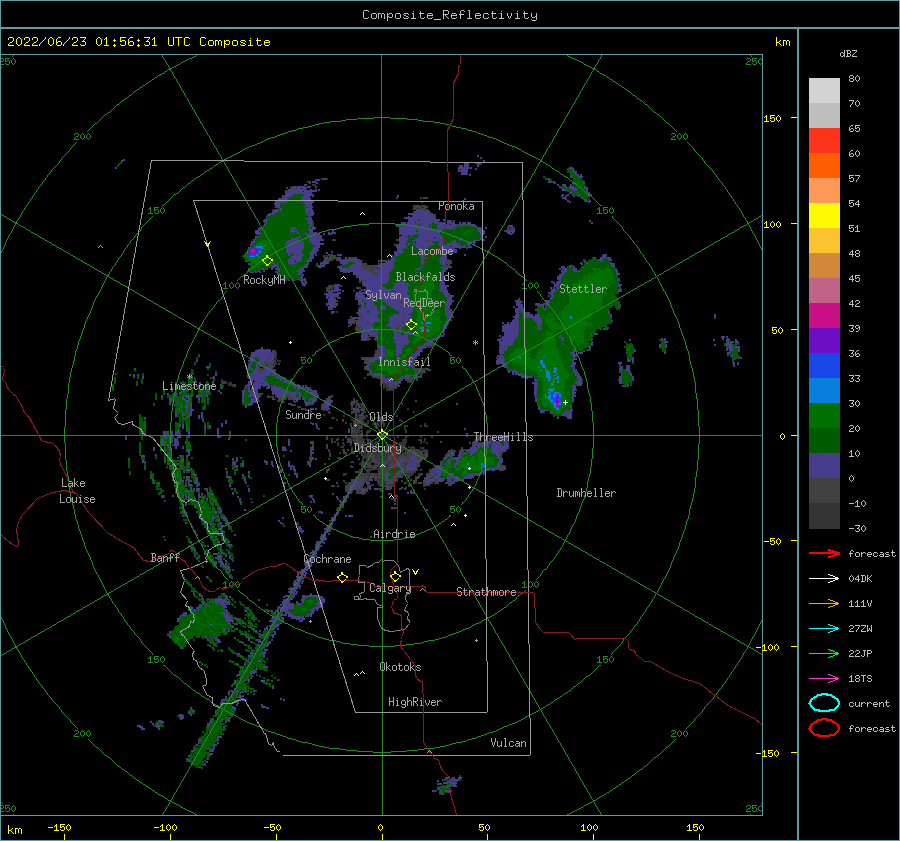Click the Blackfalds town label
The height and width of the screenshot is (841, 900).
coord(425,277)
